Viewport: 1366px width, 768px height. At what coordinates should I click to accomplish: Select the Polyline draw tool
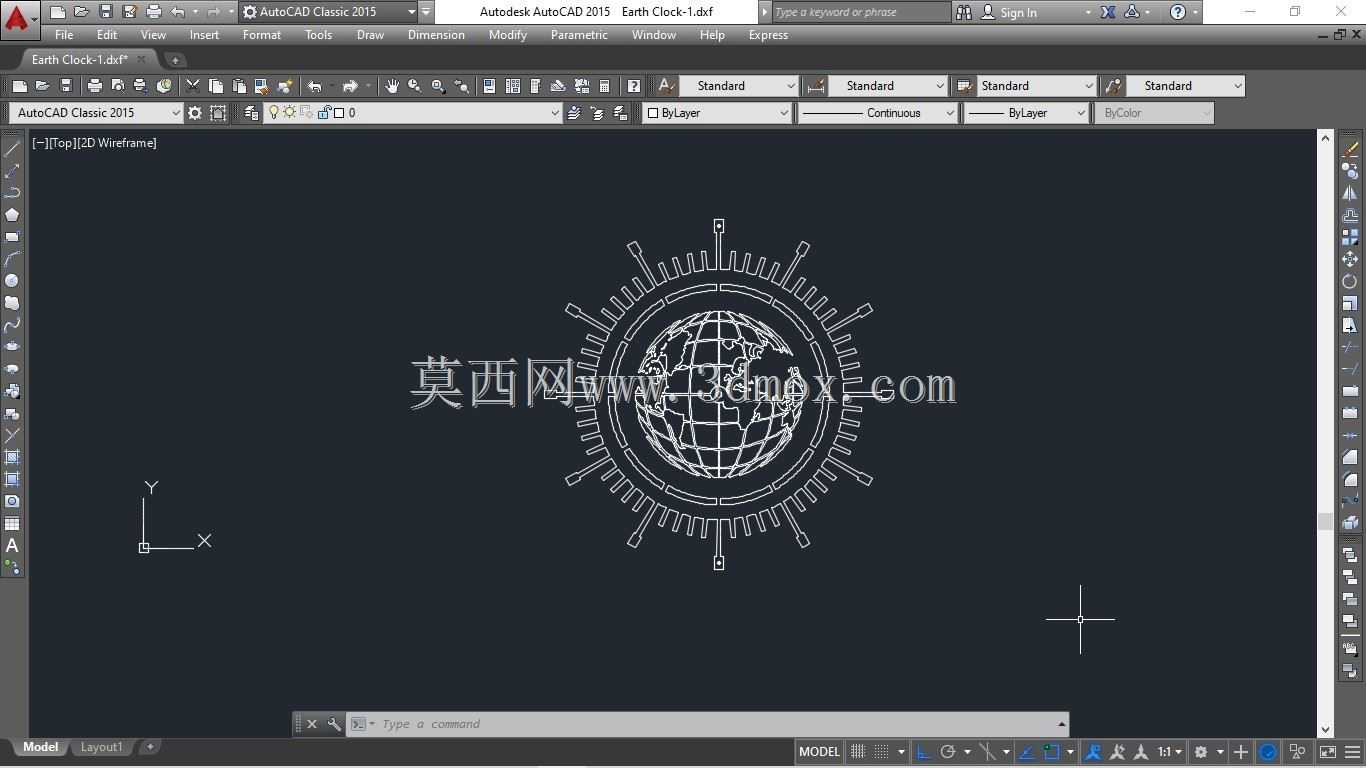click(x=12, y=193)
